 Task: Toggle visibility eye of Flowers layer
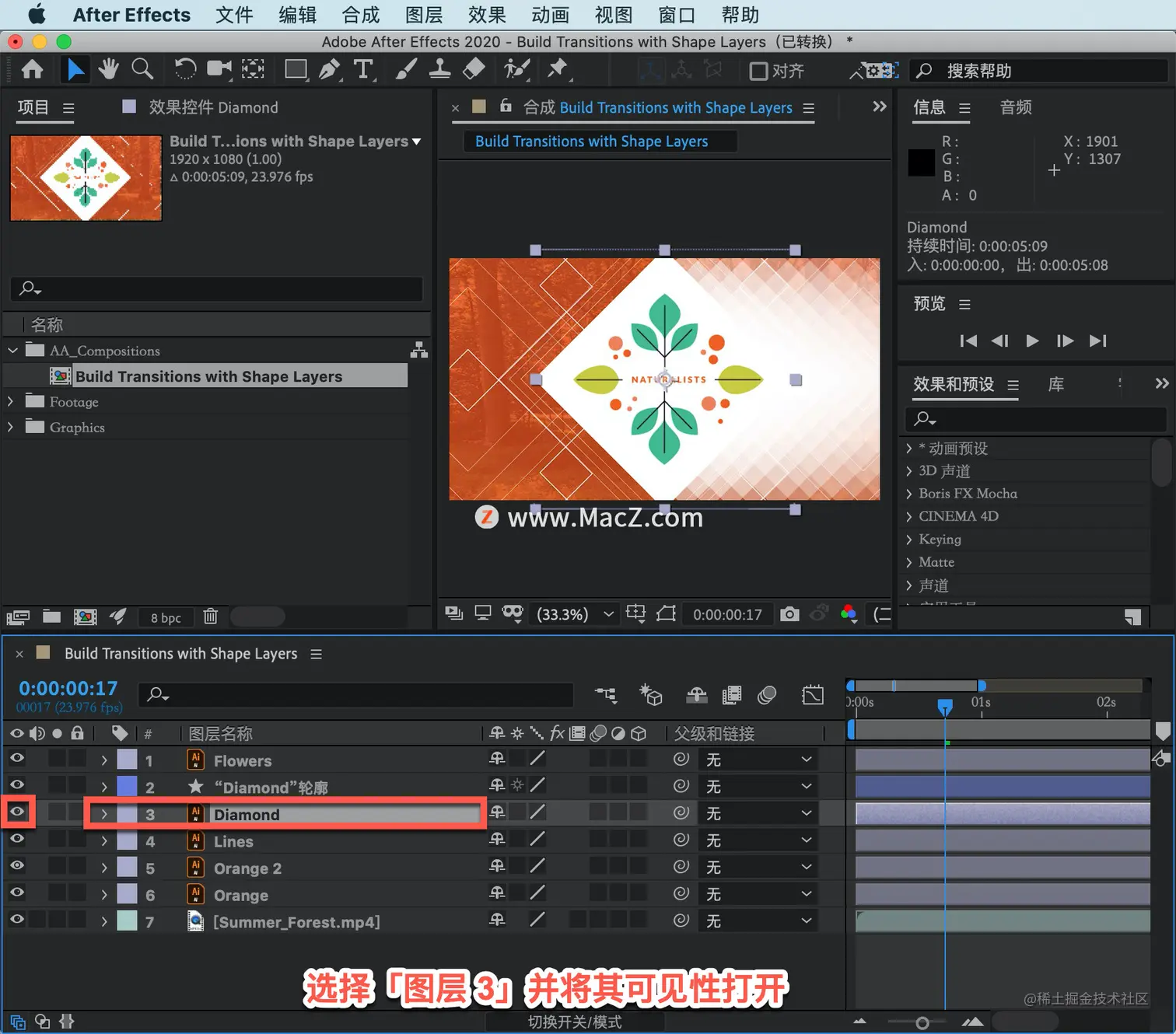[x=17, y=758]
